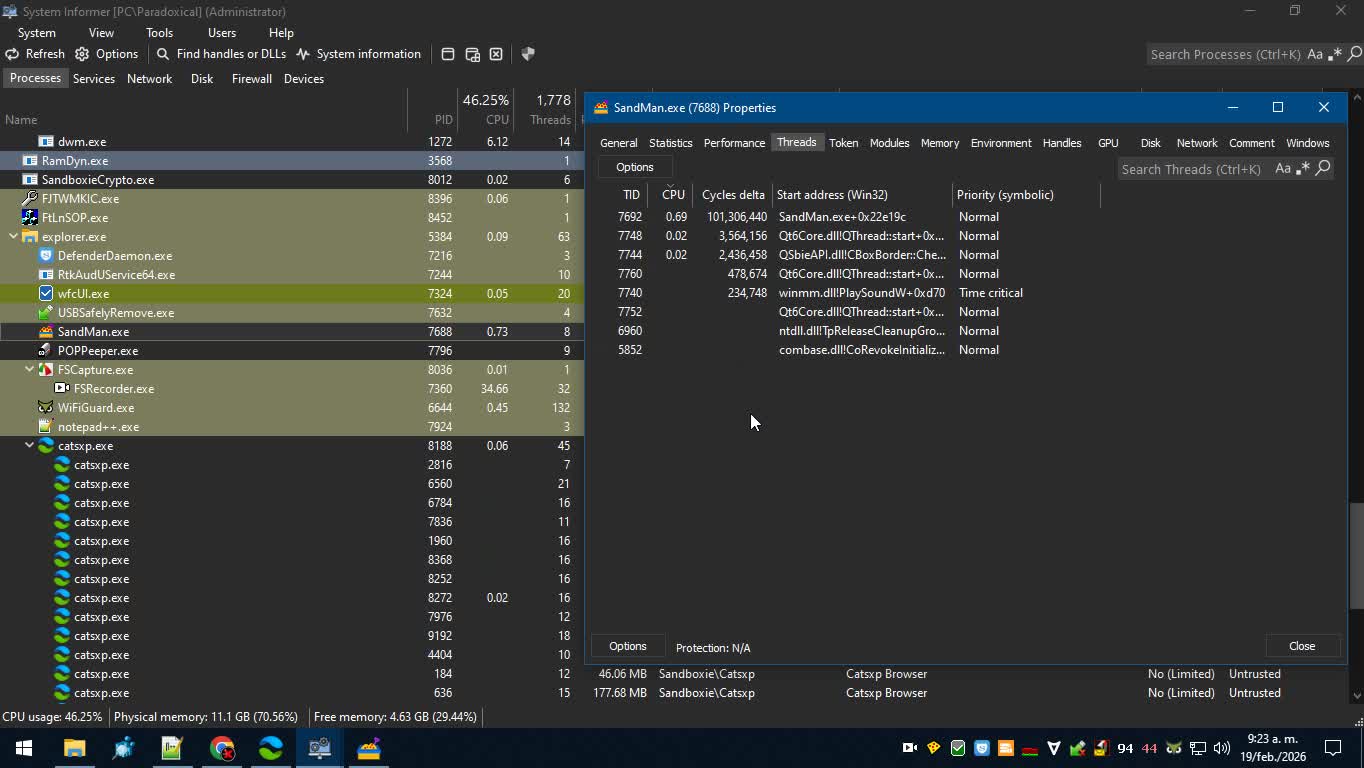
Task: Click the crossed-box window icon in toolbar
Action: [496, 54]
